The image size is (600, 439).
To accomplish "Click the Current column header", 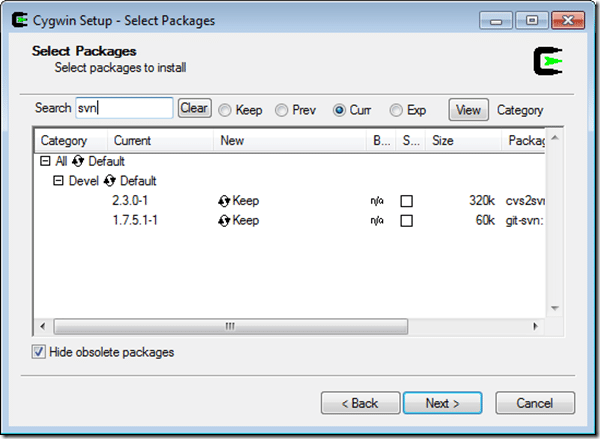I will (160, 141).
